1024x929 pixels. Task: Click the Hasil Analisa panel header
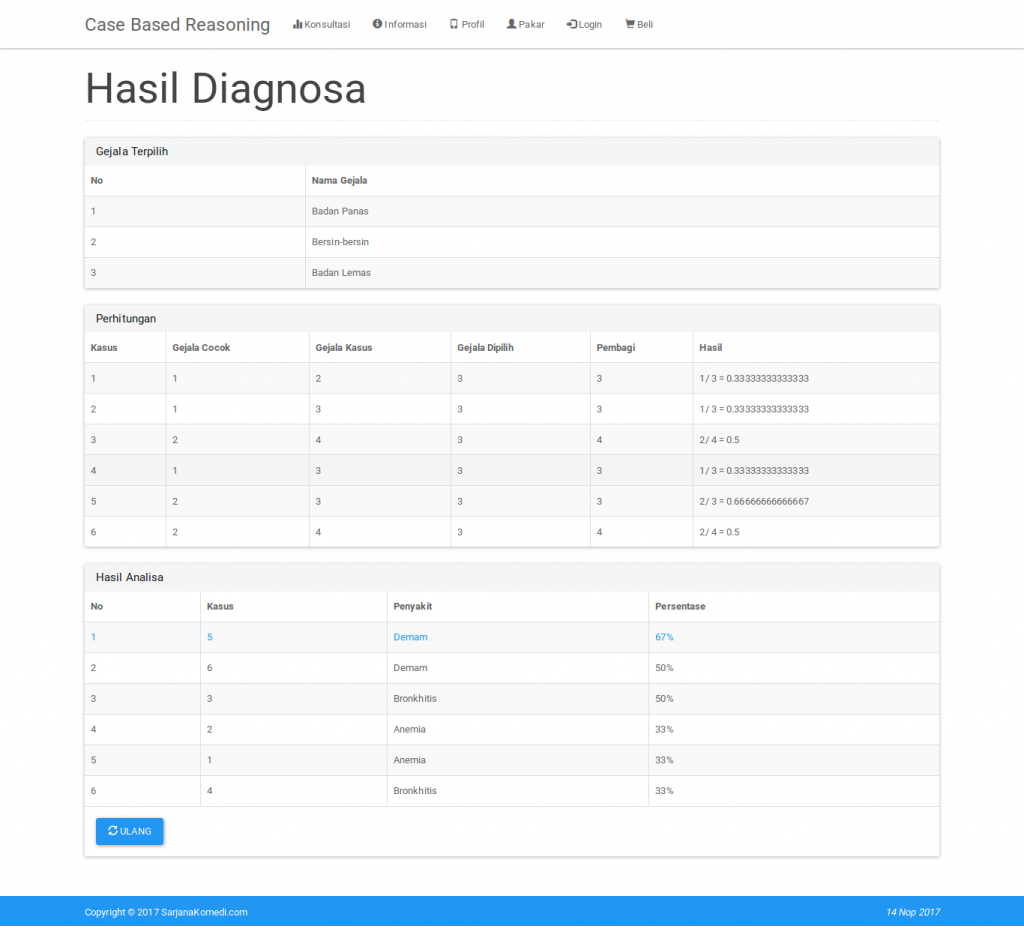[511, 577]
